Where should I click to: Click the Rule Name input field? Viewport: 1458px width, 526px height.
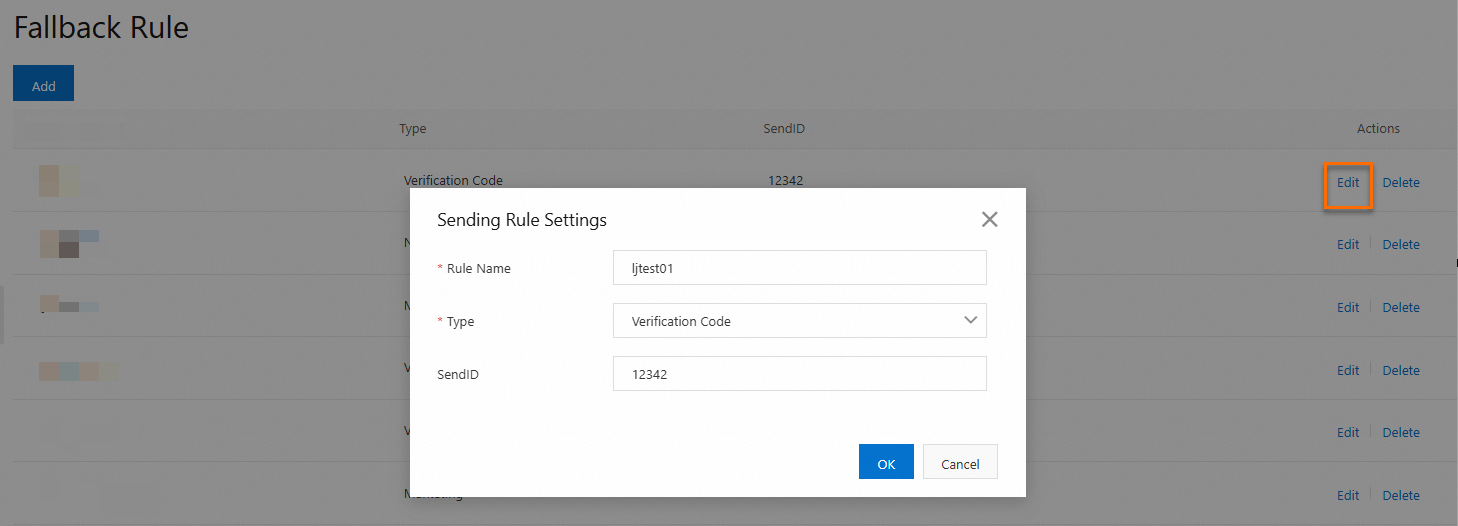799,268
